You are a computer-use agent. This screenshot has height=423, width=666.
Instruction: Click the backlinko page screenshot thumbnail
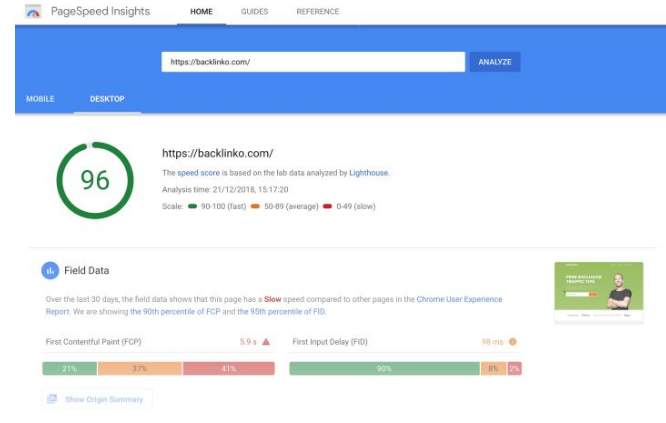tap(599, 293)
